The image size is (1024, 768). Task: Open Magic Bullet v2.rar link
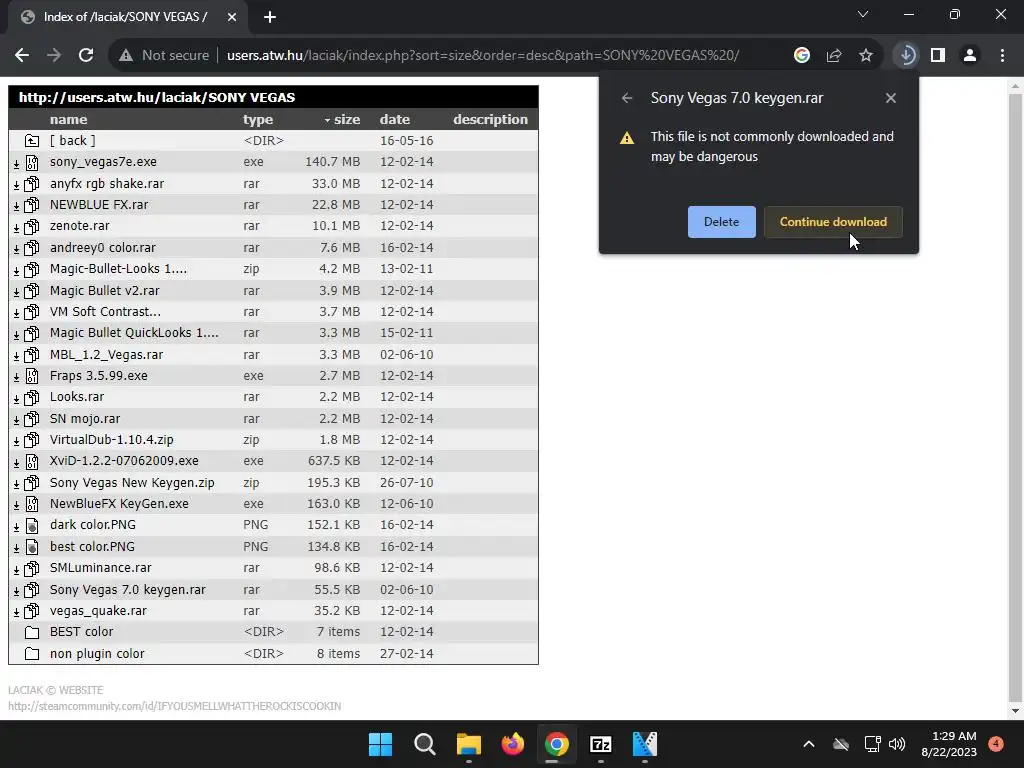104,291
